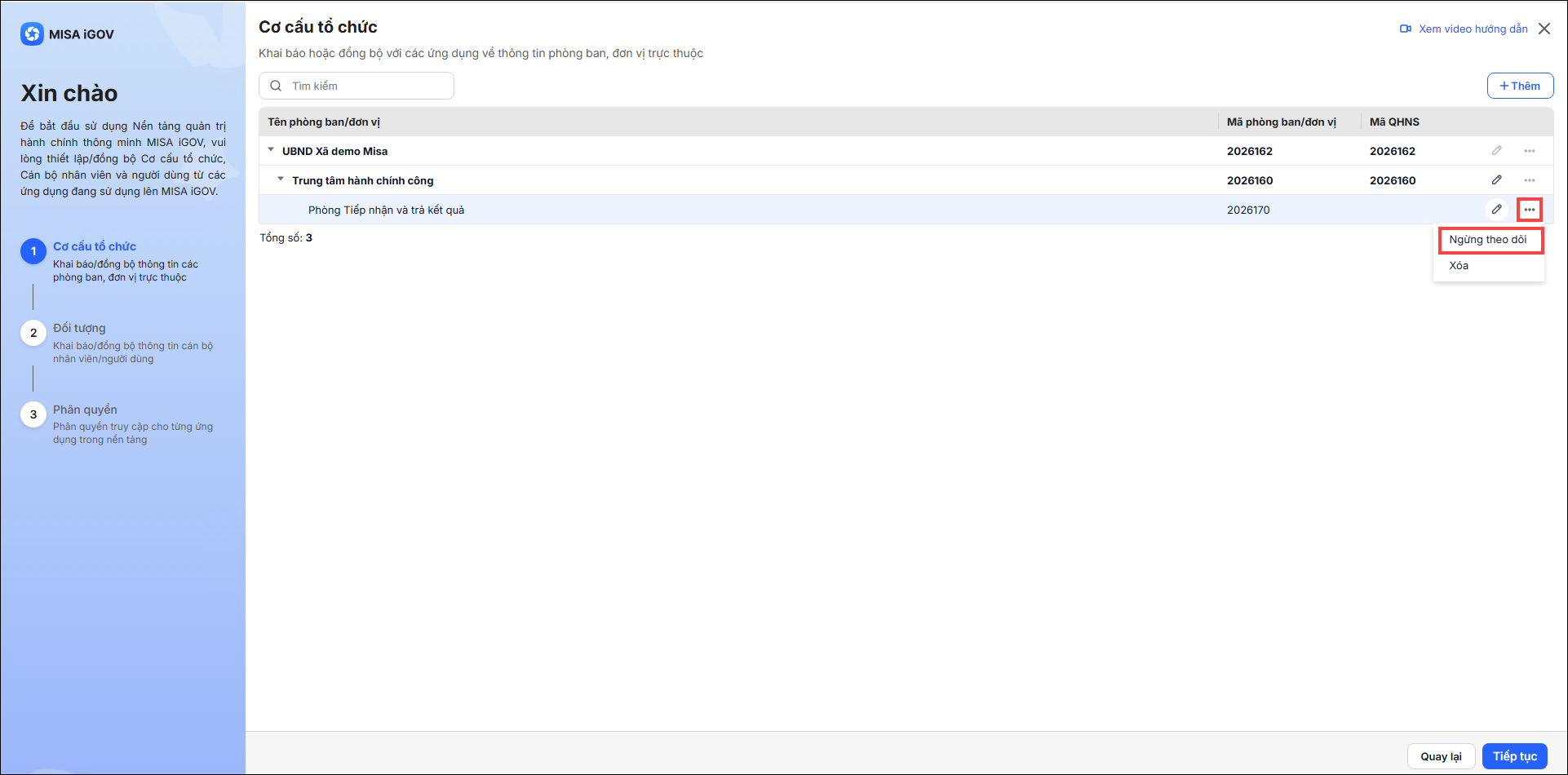
Task: Click the Tổng số: 3 total text
Action: [x=286, y=238]
